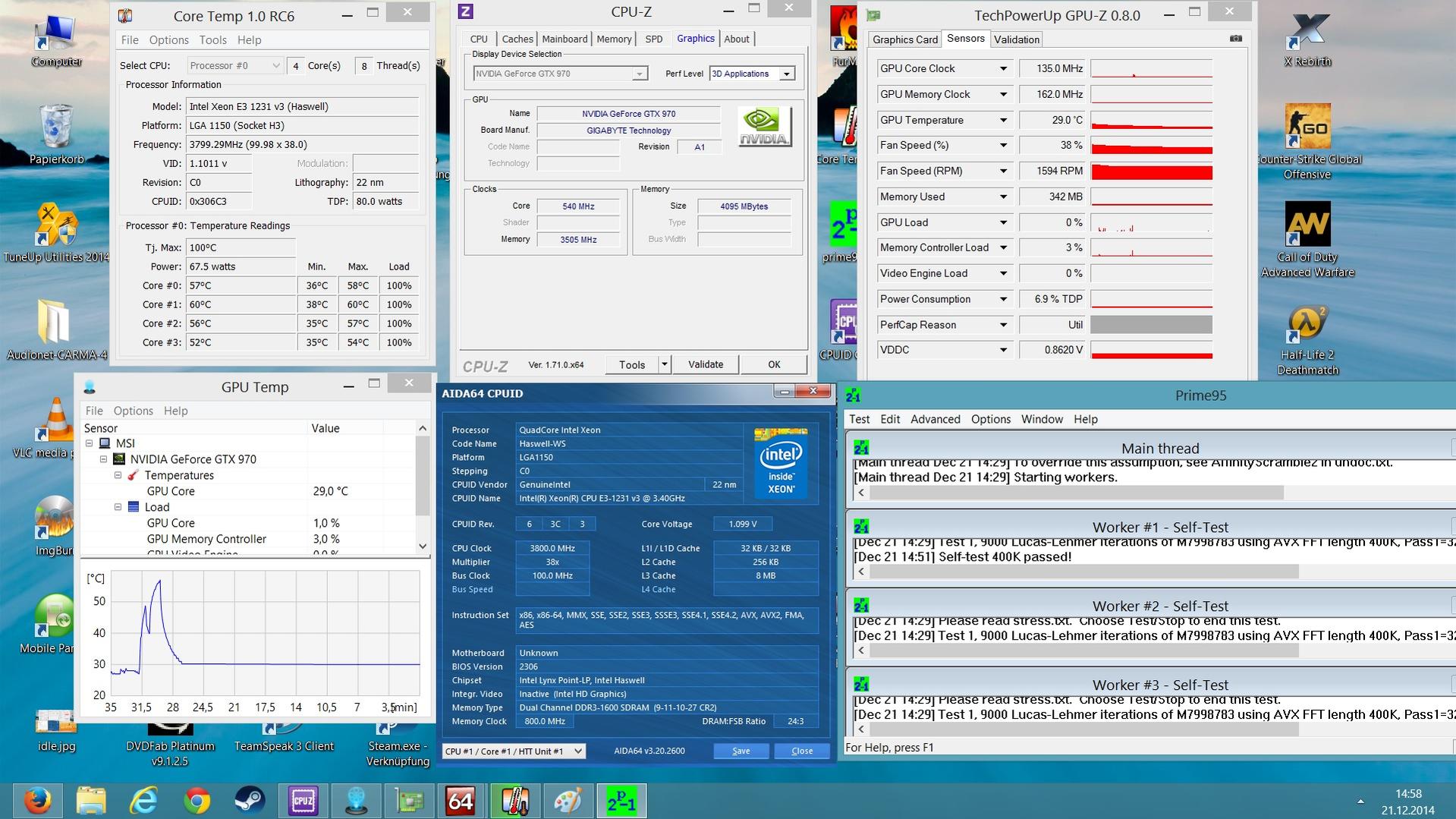Image resolution: width=1456 pixels, height=819 pixels.
Task: Click the Tools button in CPU-Z
Action: pos(632,364)
